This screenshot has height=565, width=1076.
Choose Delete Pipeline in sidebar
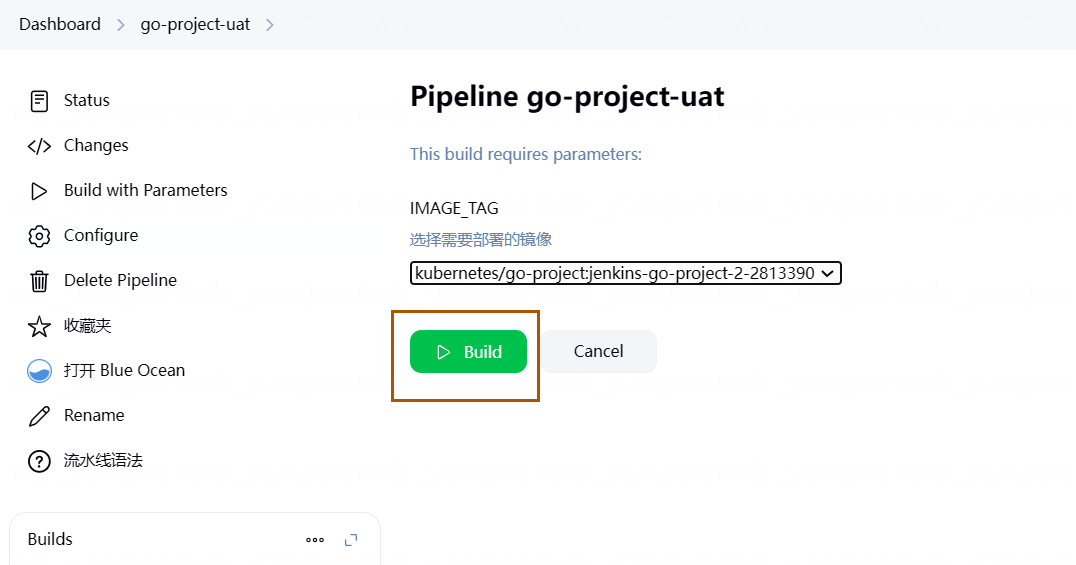120,280
